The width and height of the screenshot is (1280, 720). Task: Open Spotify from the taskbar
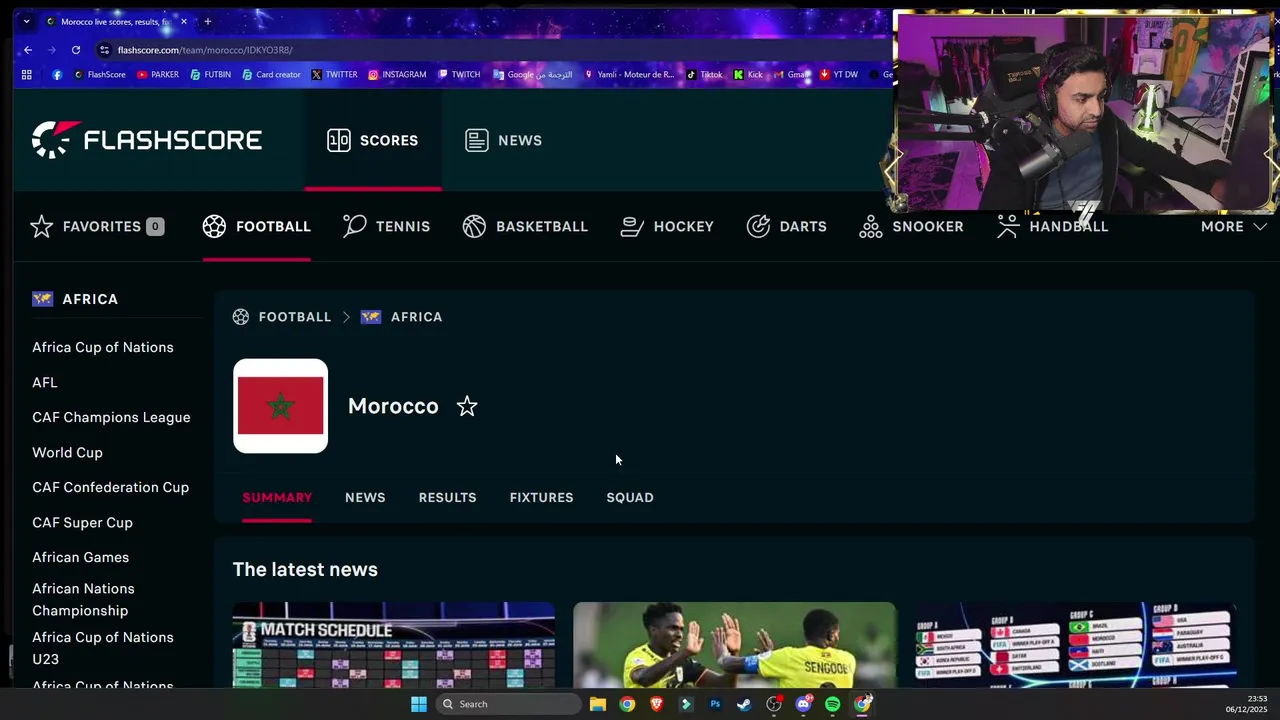(x=833, y=704)
